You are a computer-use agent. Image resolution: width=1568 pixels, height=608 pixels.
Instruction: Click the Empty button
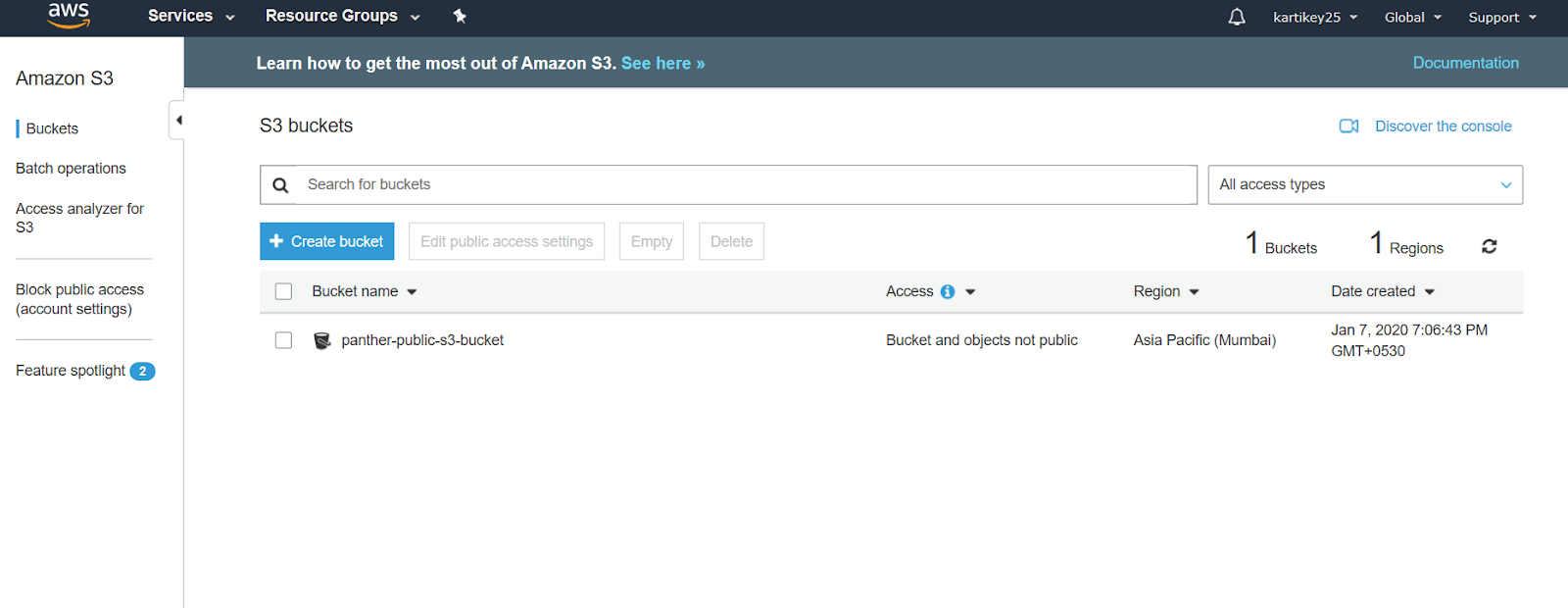(x=652, y=241)
